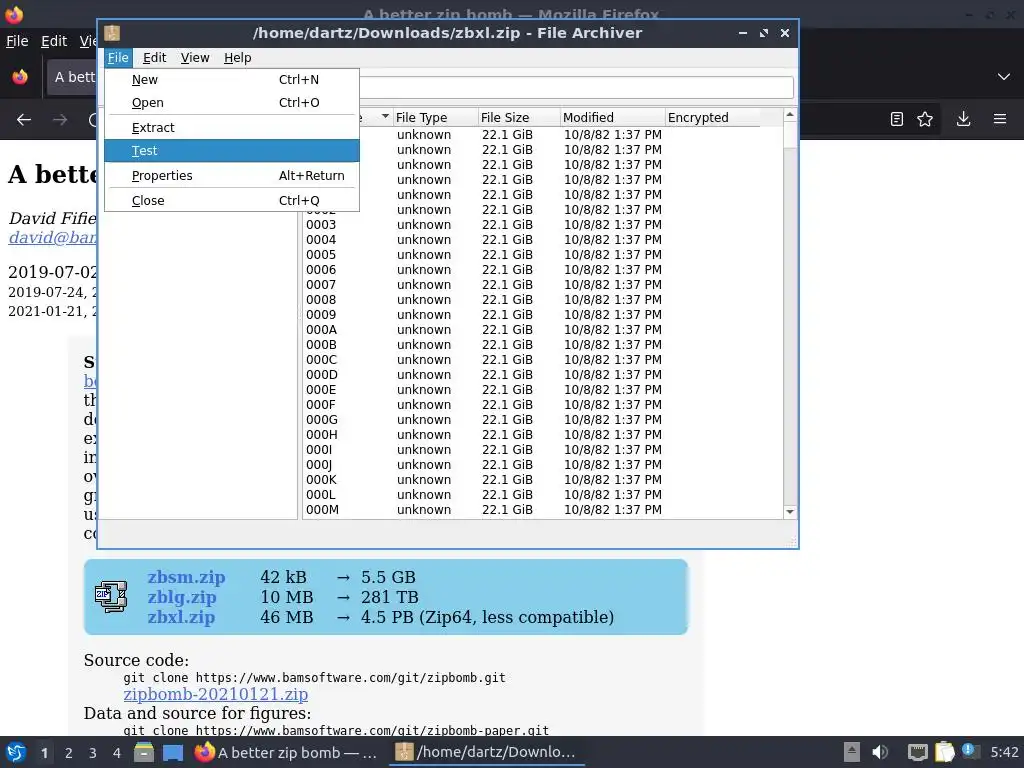Sort by the File Size column header
The width and height of the screenshot is (1024, 768).
coord(519,118)
